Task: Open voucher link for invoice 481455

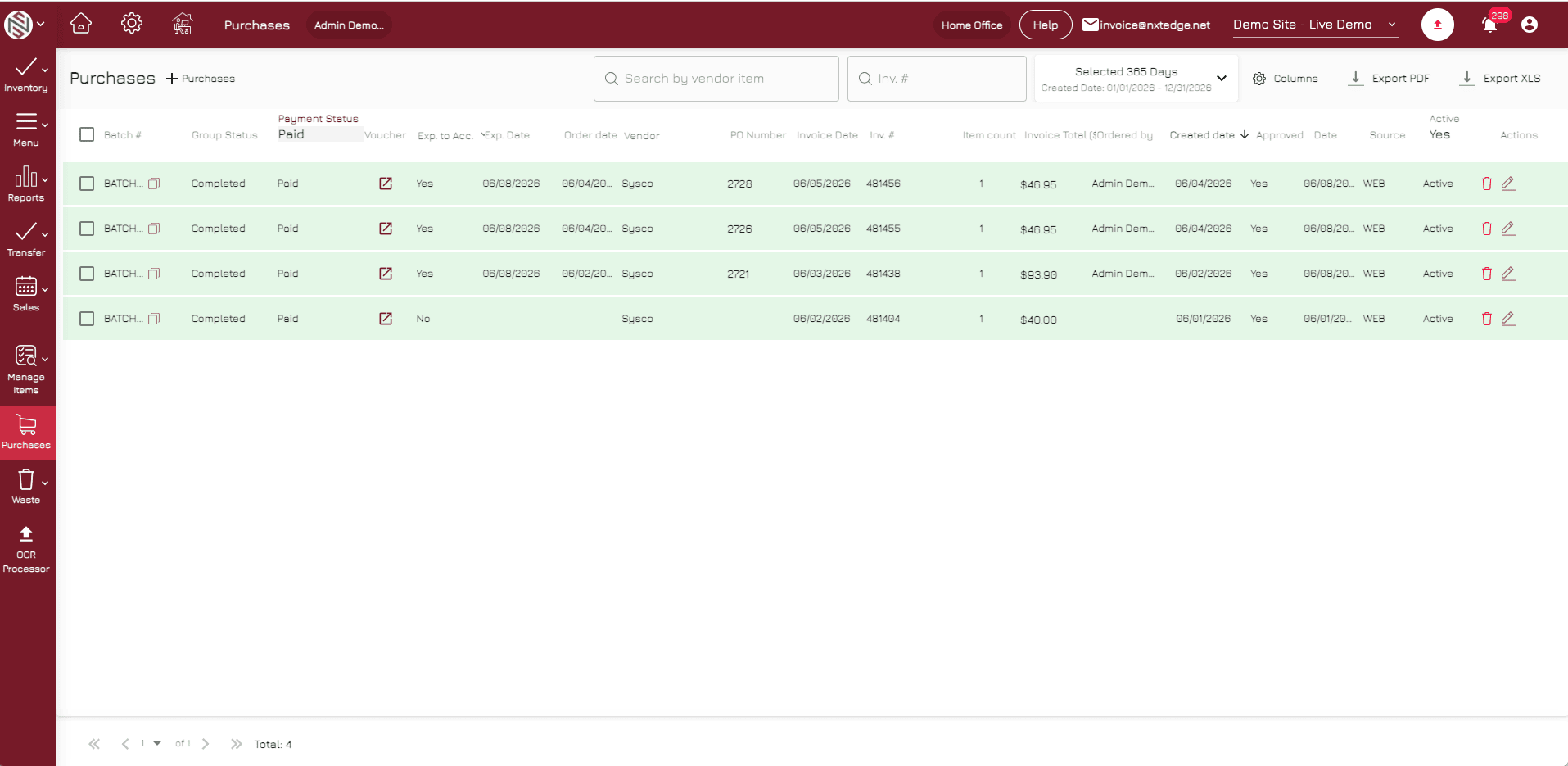Action: [386, 229]
